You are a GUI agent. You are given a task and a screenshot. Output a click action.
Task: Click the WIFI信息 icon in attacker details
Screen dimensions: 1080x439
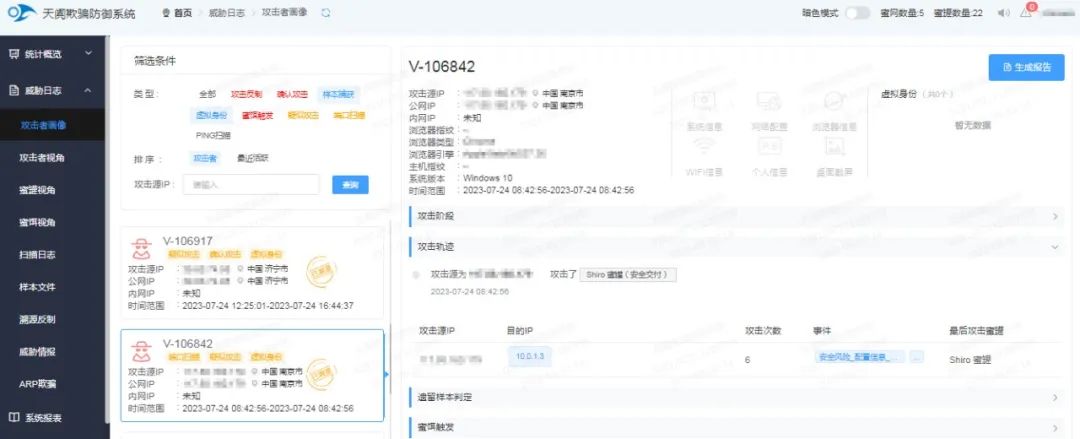[x=703, y=148]
